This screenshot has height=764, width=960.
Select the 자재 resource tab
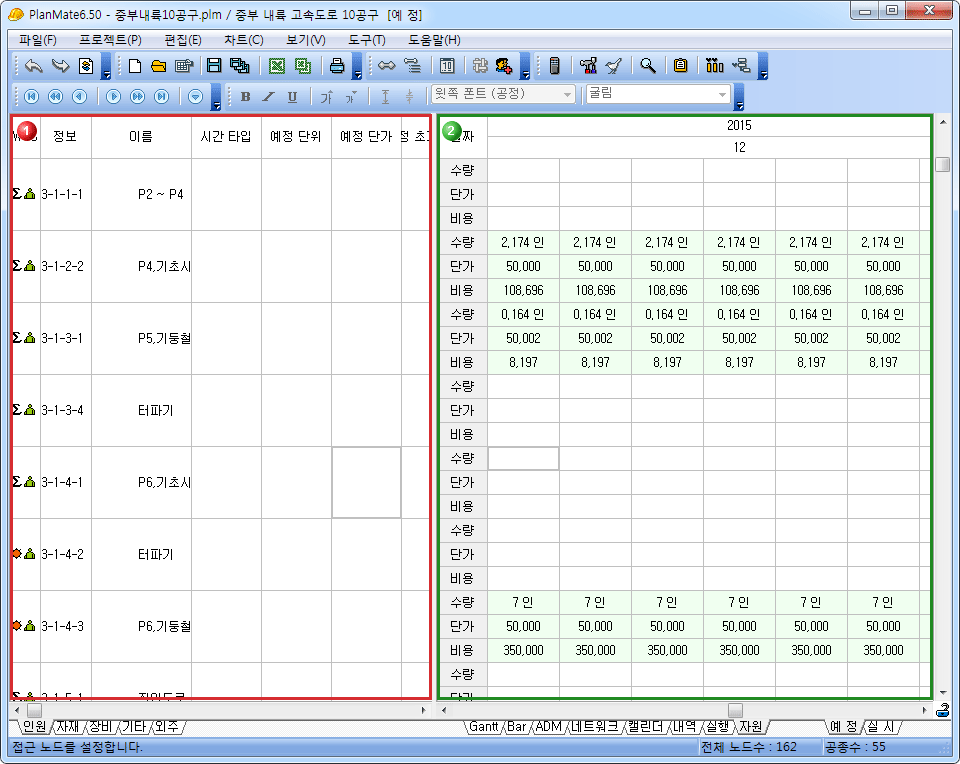pos(67,727)
